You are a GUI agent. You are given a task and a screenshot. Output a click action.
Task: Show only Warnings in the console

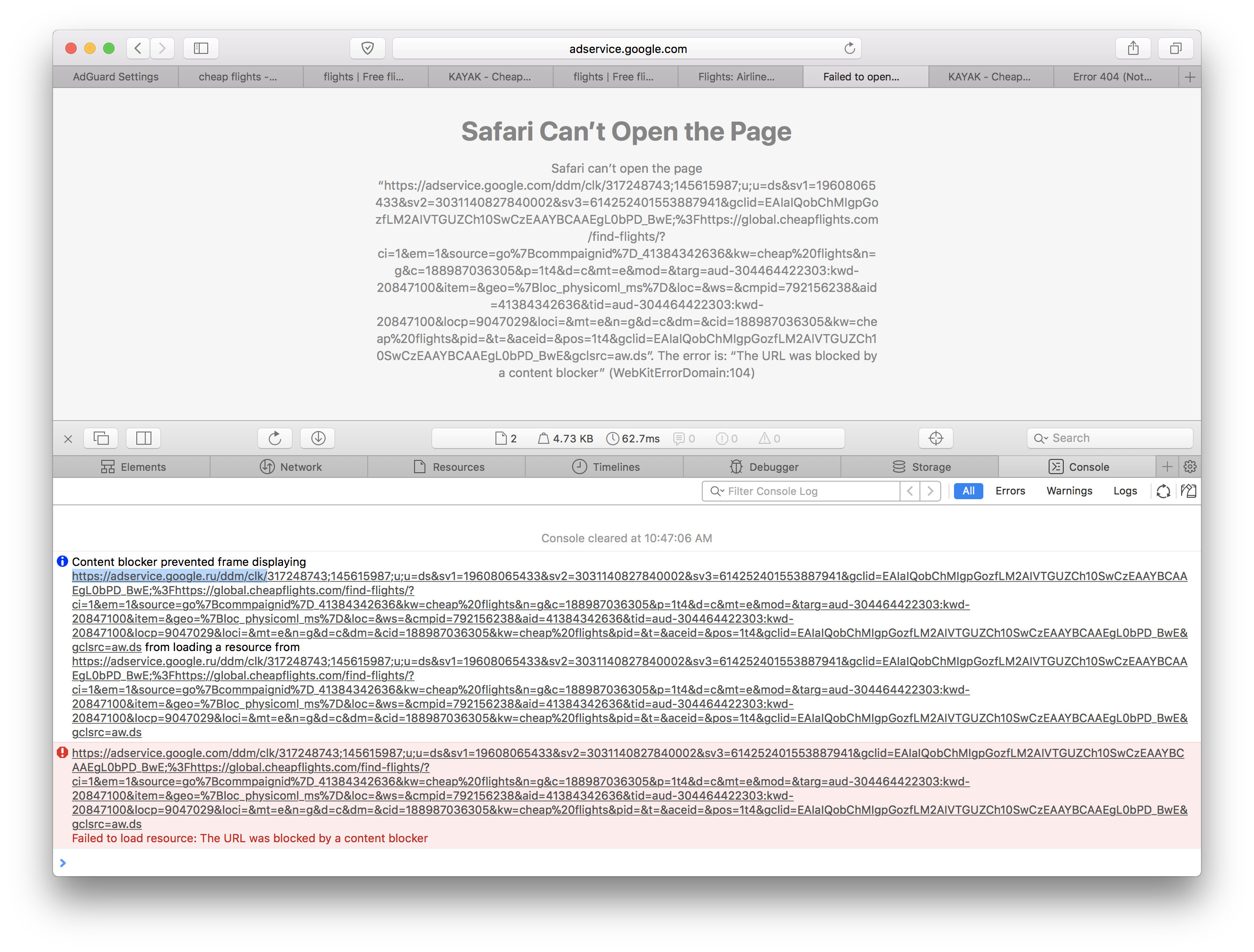coord(1069,491)
